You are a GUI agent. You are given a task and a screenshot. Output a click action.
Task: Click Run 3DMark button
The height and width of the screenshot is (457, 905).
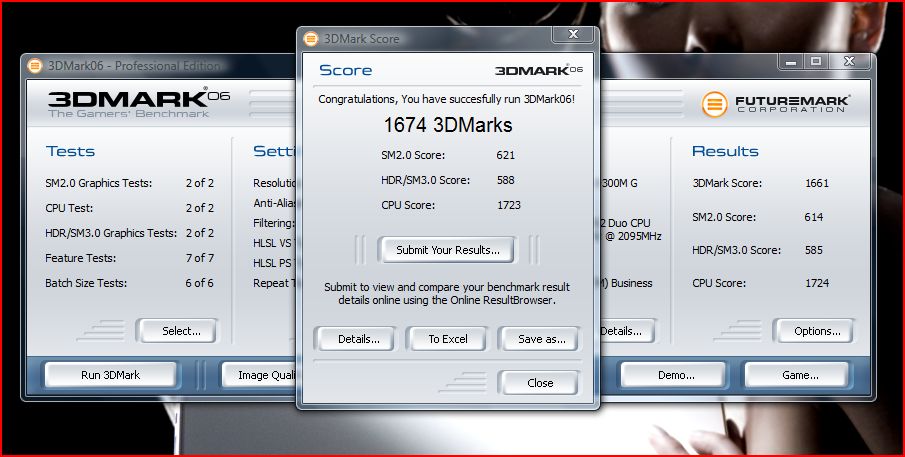[x=110, y=375]
